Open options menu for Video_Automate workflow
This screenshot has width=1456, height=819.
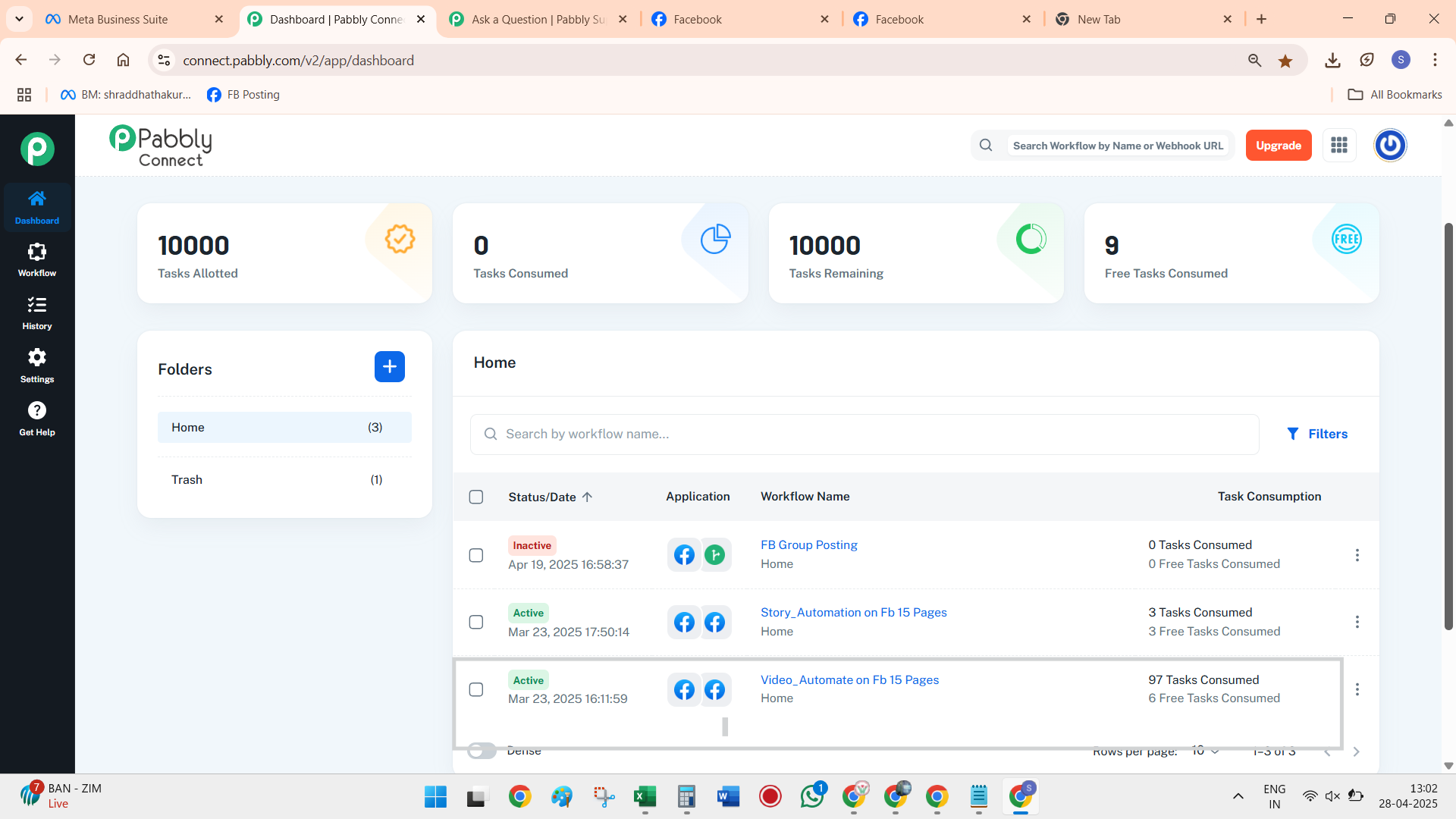pos(1357,689)
